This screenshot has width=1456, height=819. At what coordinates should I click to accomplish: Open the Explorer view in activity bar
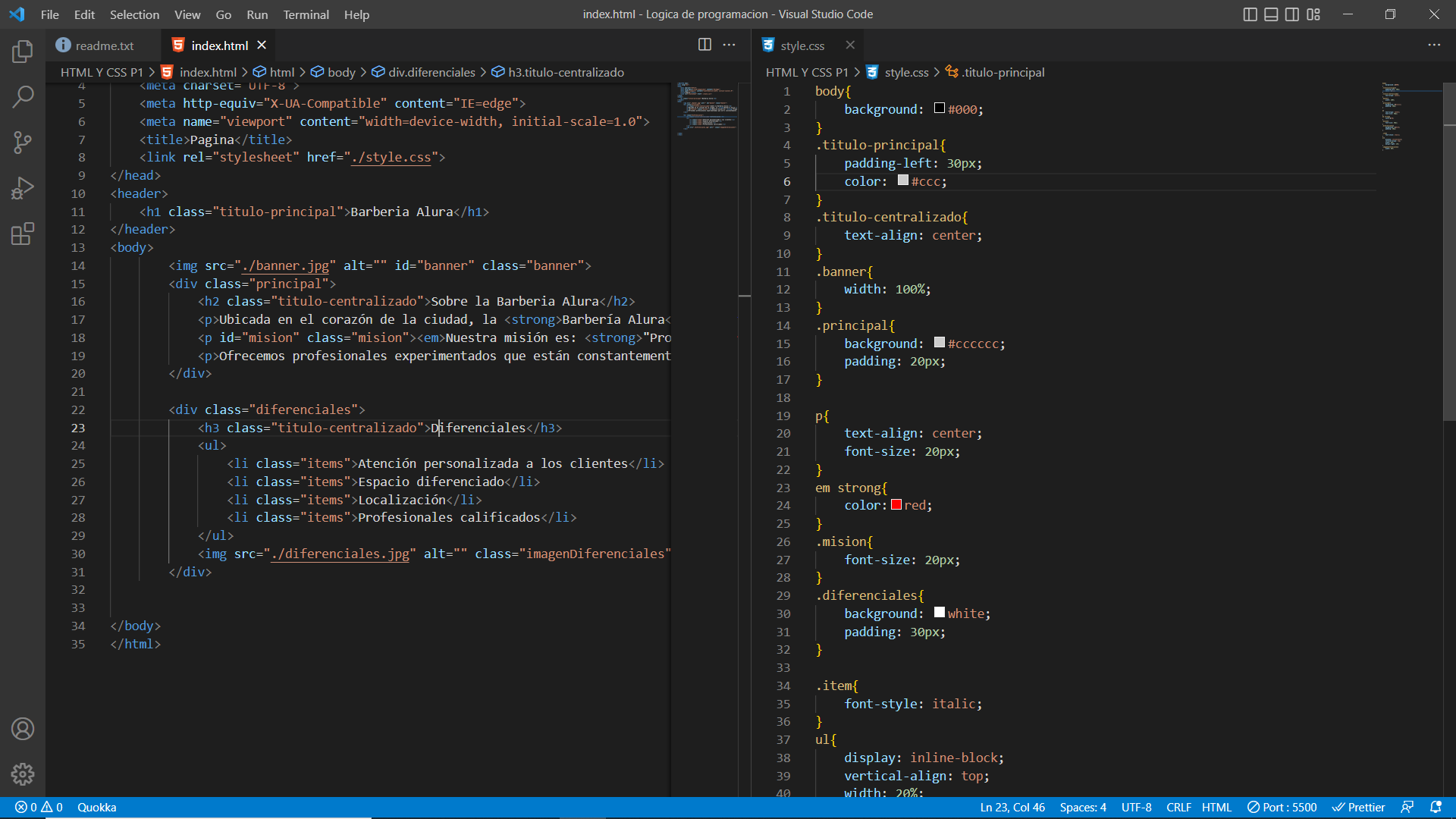point(23,52)
